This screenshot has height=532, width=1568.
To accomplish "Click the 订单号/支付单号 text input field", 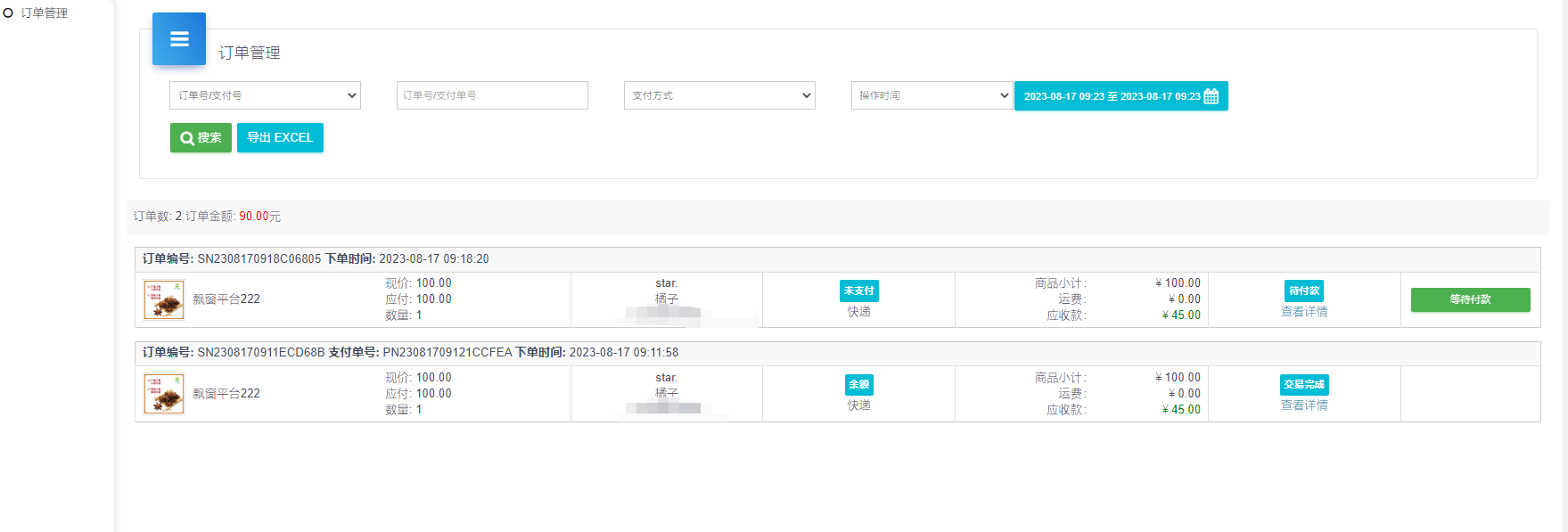I will [492, 95].
